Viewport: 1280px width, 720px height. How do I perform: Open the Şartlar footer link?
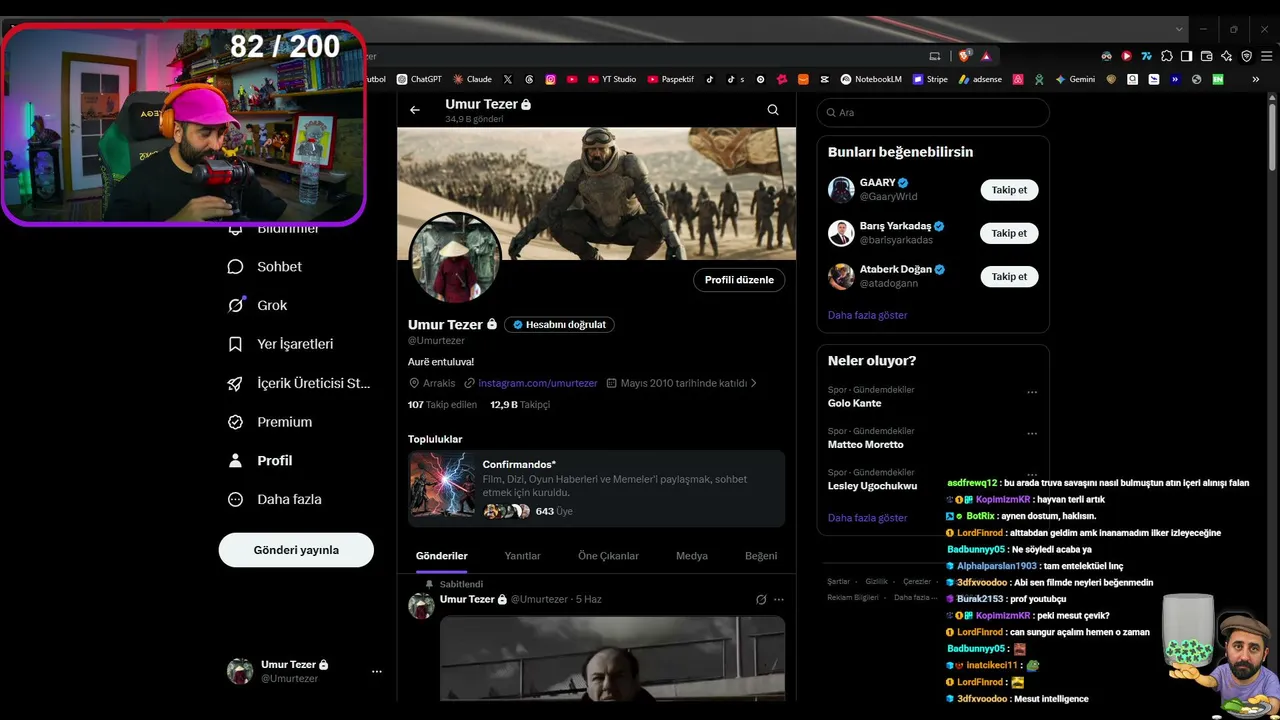point(838,582)
